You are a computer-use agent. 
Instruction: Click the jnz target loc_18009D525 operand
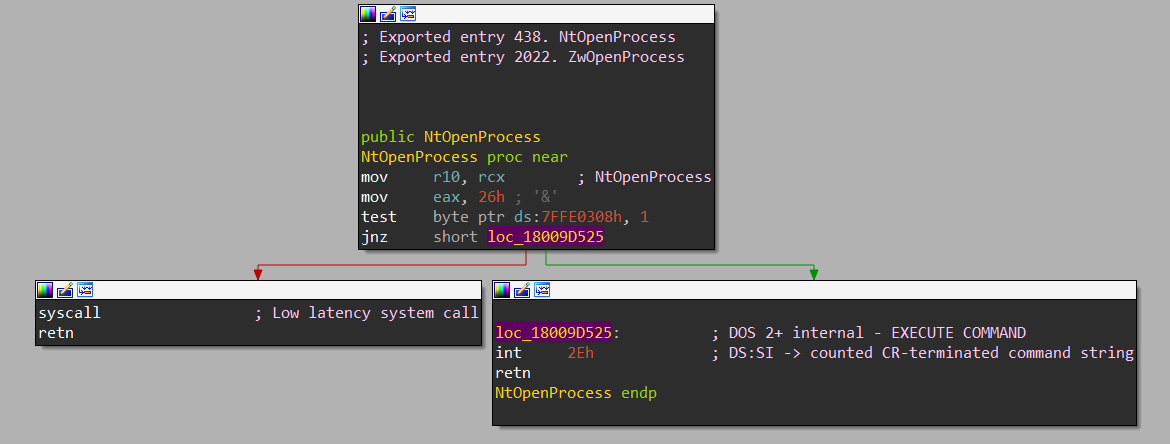pyautogui.click(x=545, y=237)
